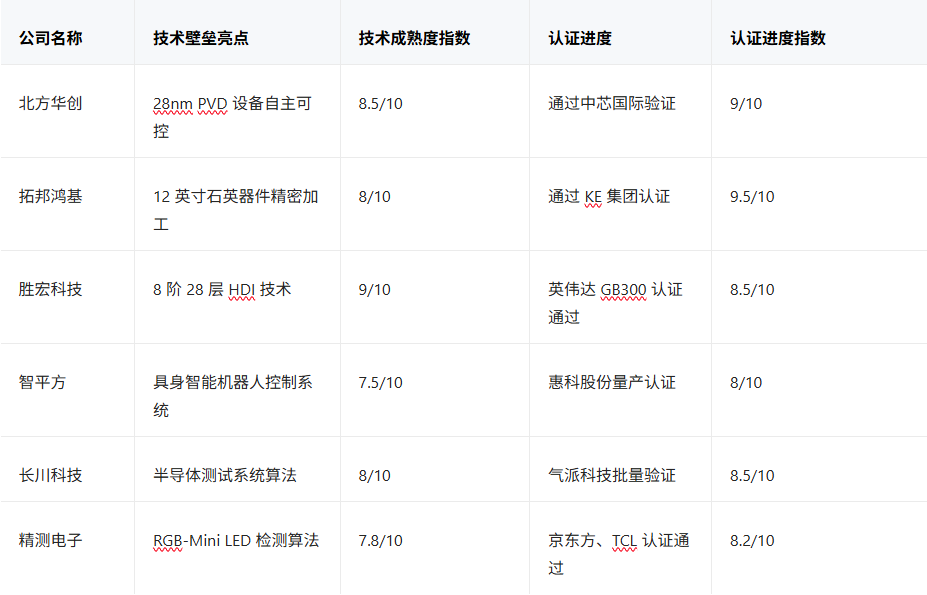
Task: Click the 通过 KE 集团认证 cell
Action: tap(609, 196)
